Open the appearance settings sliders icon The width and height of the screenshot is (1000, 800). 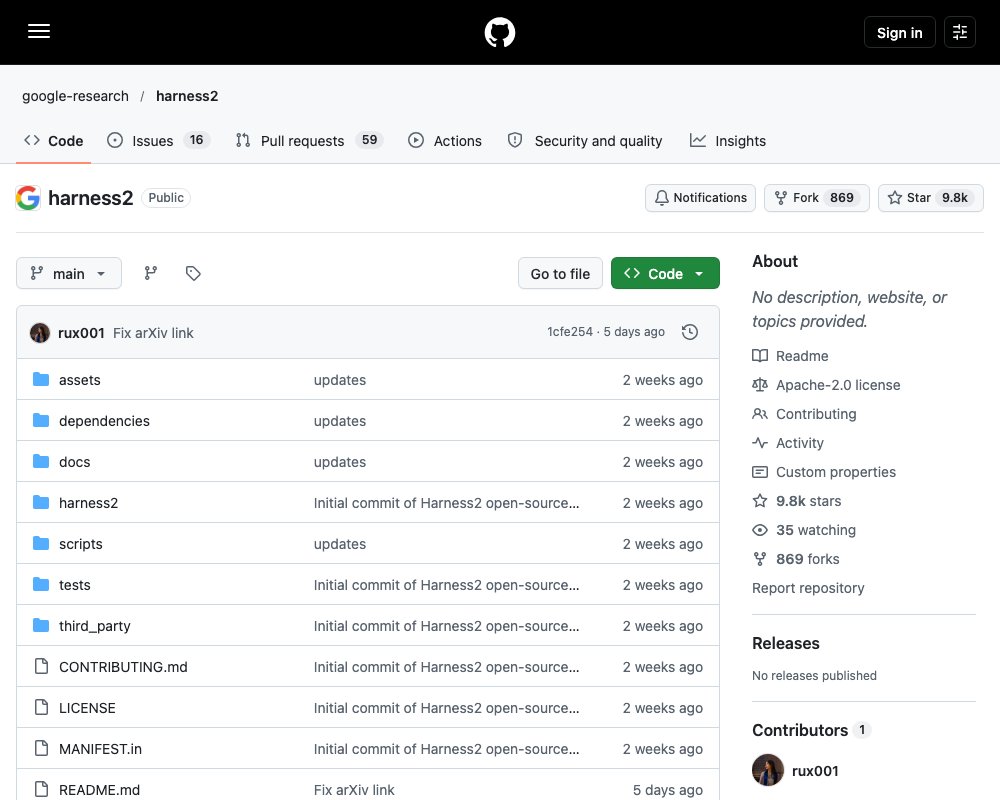coord(959,32)
